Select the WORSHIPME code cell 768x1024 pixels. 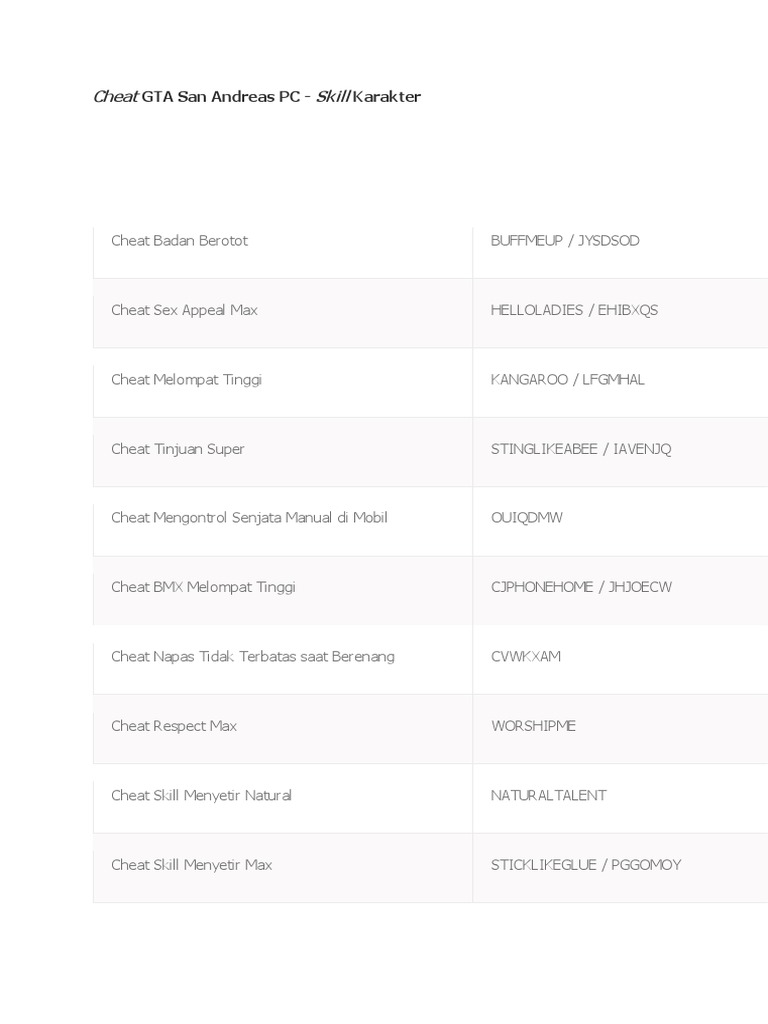tap(533, 726)
